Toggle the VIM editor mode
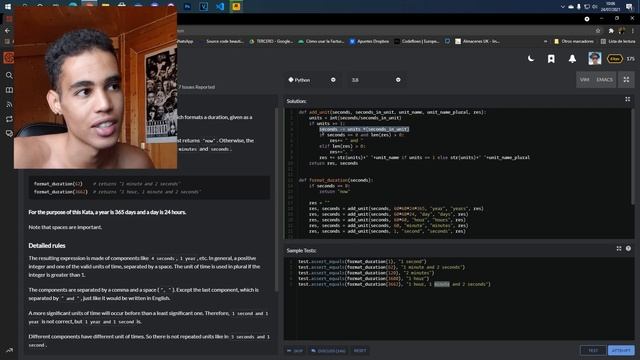640x360 pixels. click(x=584, y=80)
